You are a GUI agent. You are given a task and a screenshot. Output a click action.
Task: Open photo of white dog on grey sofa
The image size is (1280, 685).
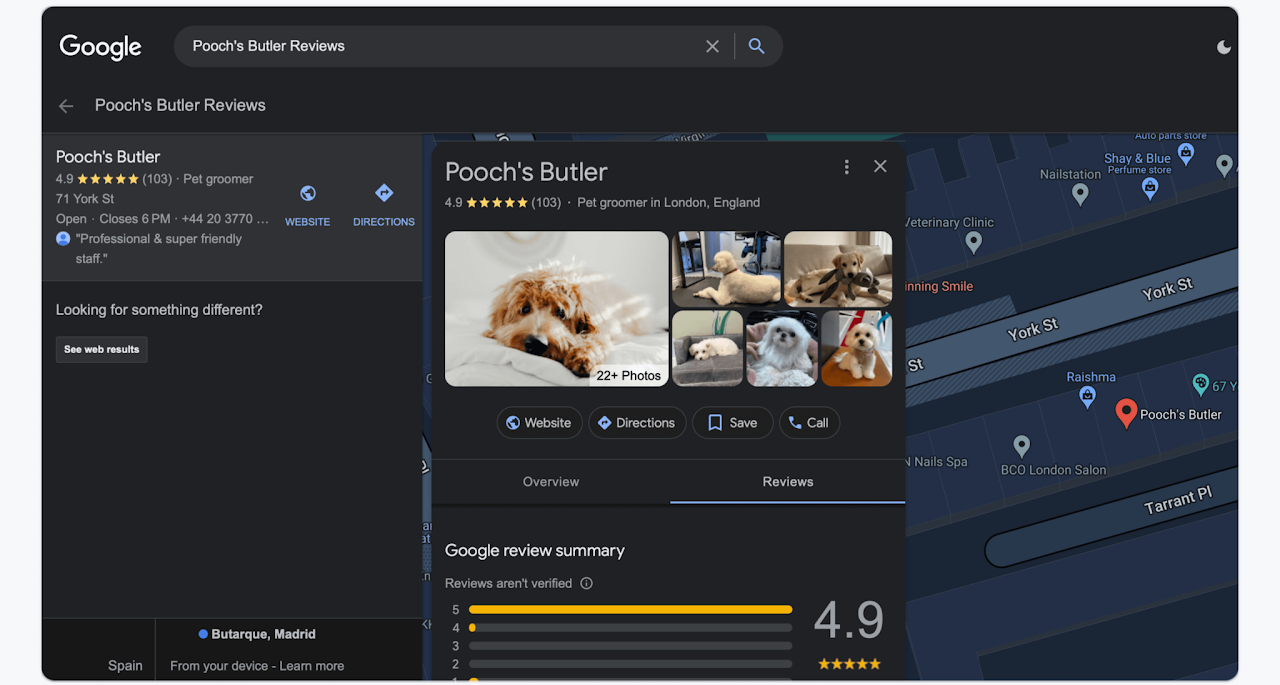[707, 348]
